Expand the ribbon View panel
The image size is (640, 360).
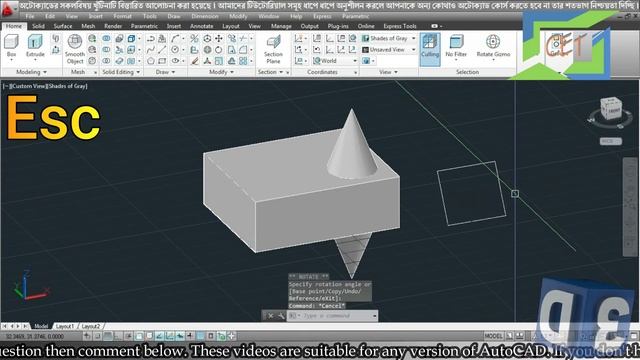[x=388, y=72]
